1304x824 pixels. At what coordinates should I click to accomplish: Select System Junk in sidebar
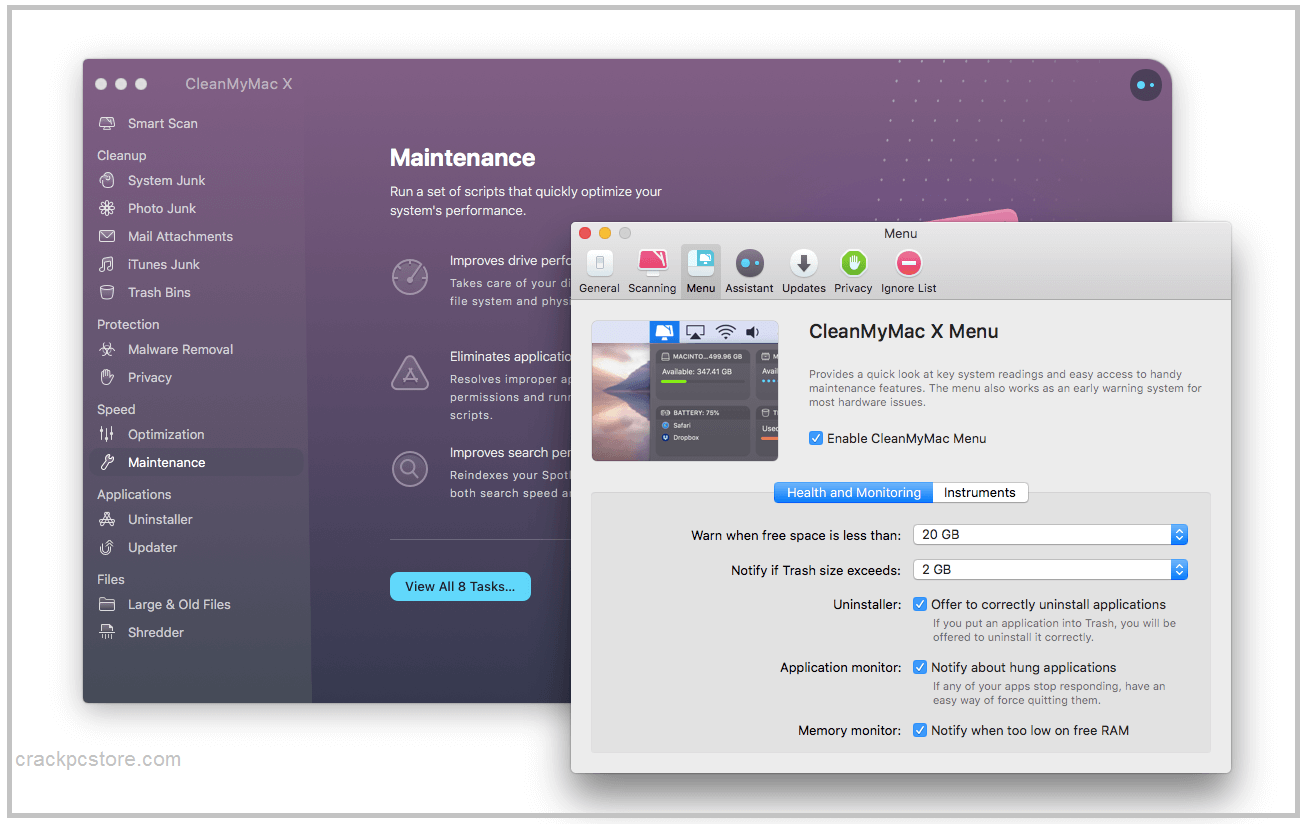pyautogui.click(x=152, y=180)
